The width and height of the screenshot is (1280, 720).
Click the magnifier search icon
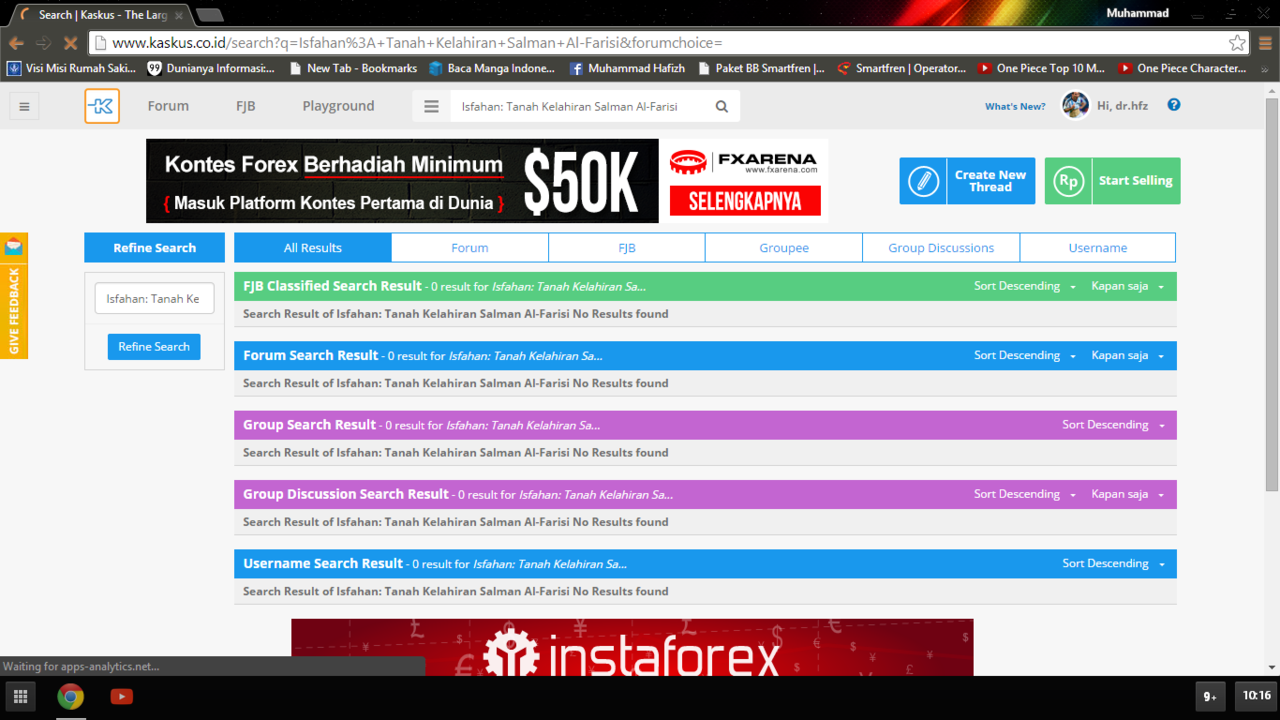click(722, 106)
